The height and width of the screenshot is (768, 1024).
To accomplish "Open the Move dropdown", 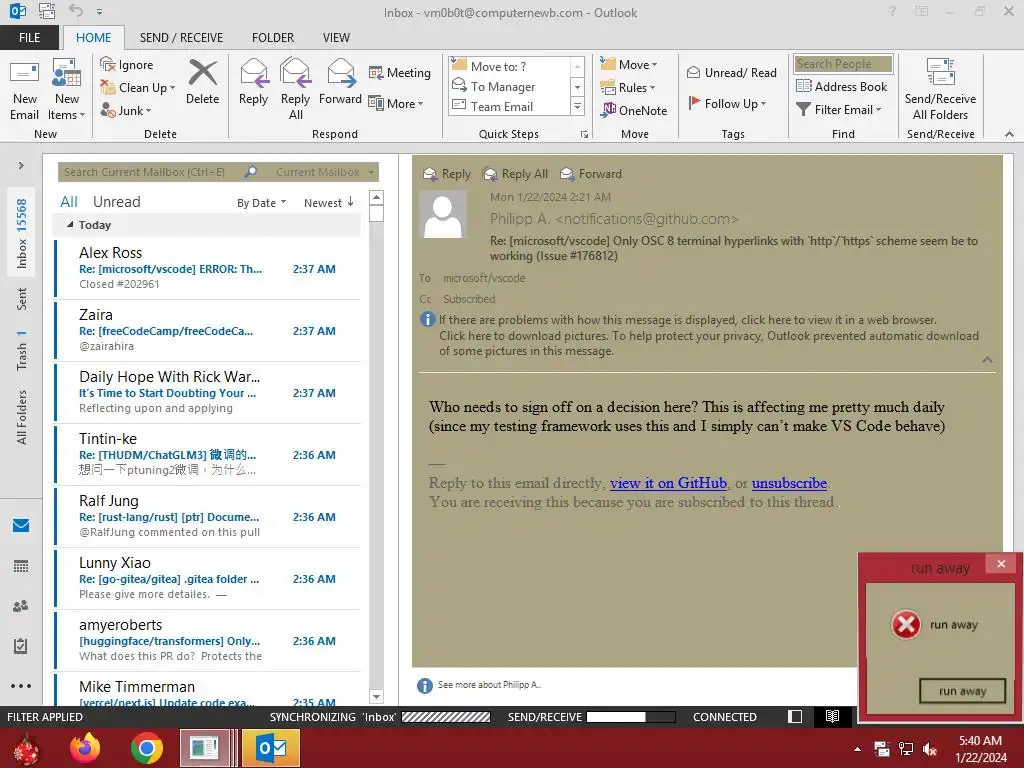I will click(629, 65).
